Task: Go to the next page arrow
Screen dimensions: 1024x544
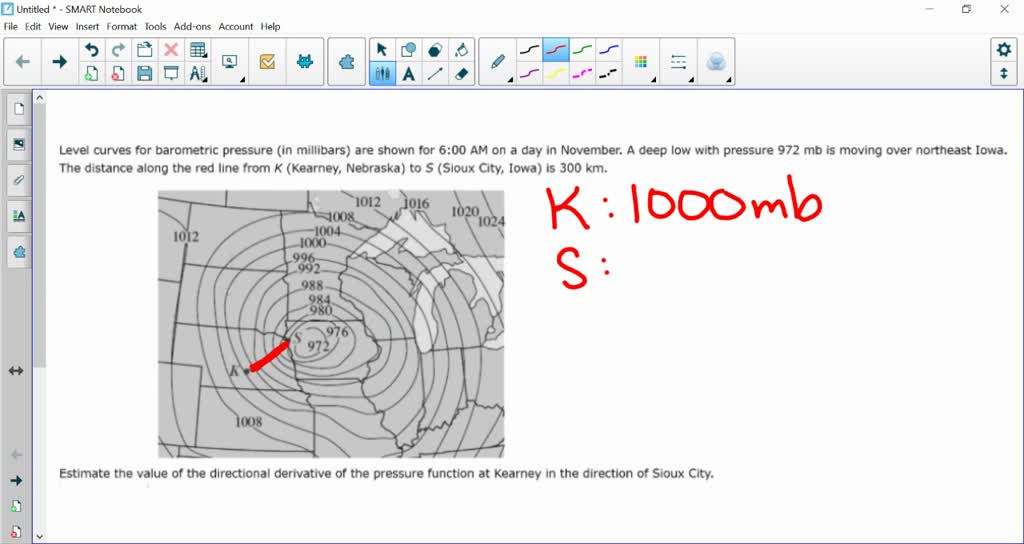Action: point(59,61)
